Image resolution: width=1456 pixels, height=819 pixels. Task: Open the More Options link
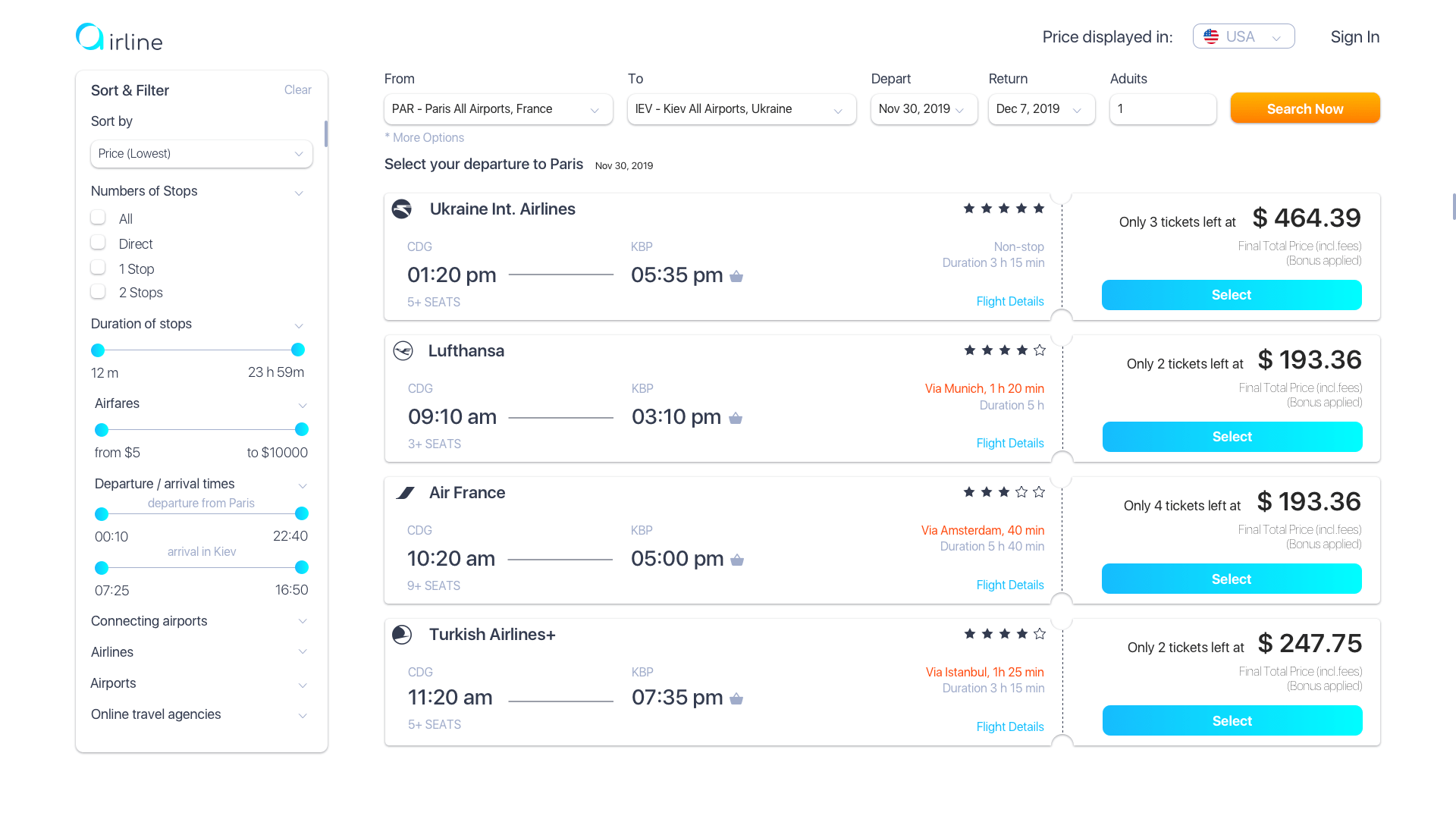[x=425, y=137]
